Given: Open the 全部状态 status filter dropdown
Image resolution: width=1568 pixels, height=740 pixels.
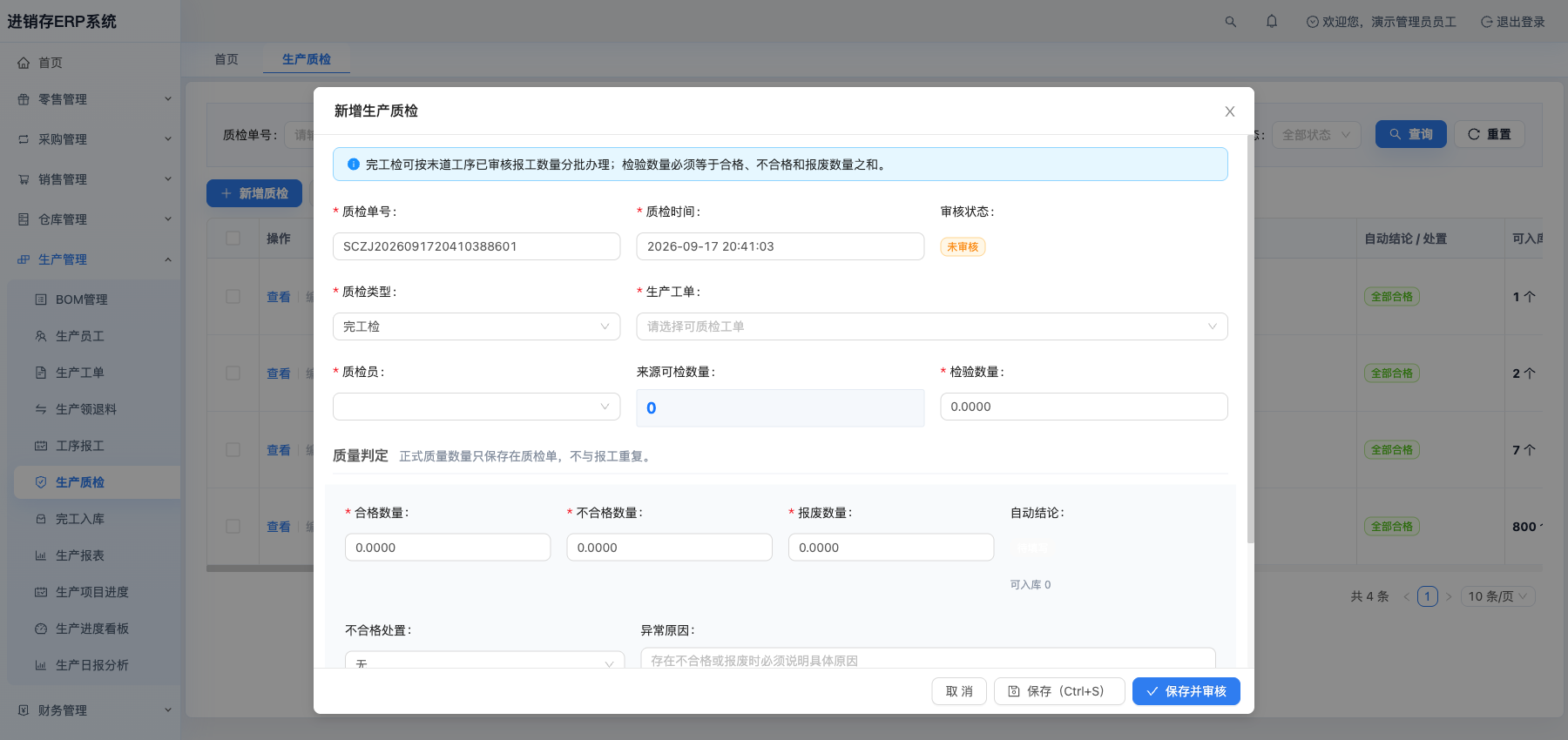Looking at the screenshot, I should [1316, 135].
